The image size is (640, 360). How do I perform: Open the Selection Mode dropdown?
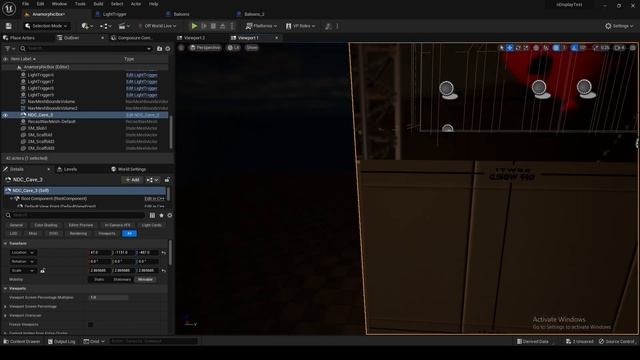tap(47, 26)
